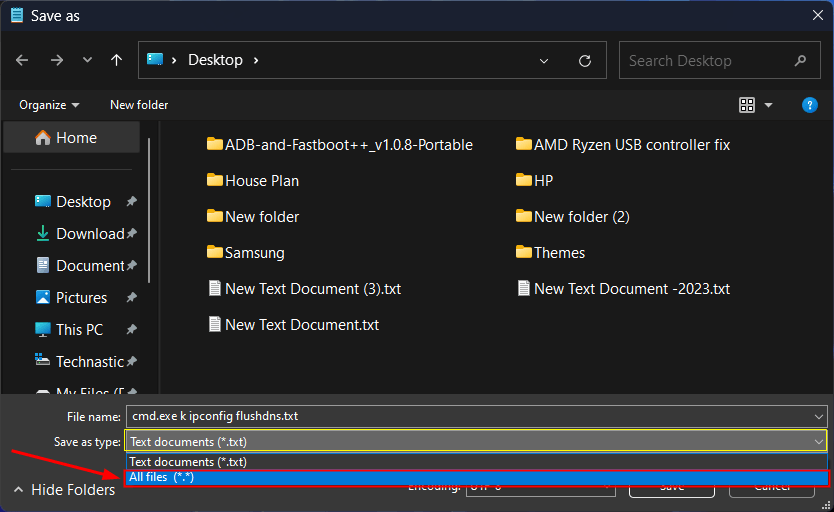Collapse the pane with Hide Folders

pyautogui.click(x=64, y=490)
